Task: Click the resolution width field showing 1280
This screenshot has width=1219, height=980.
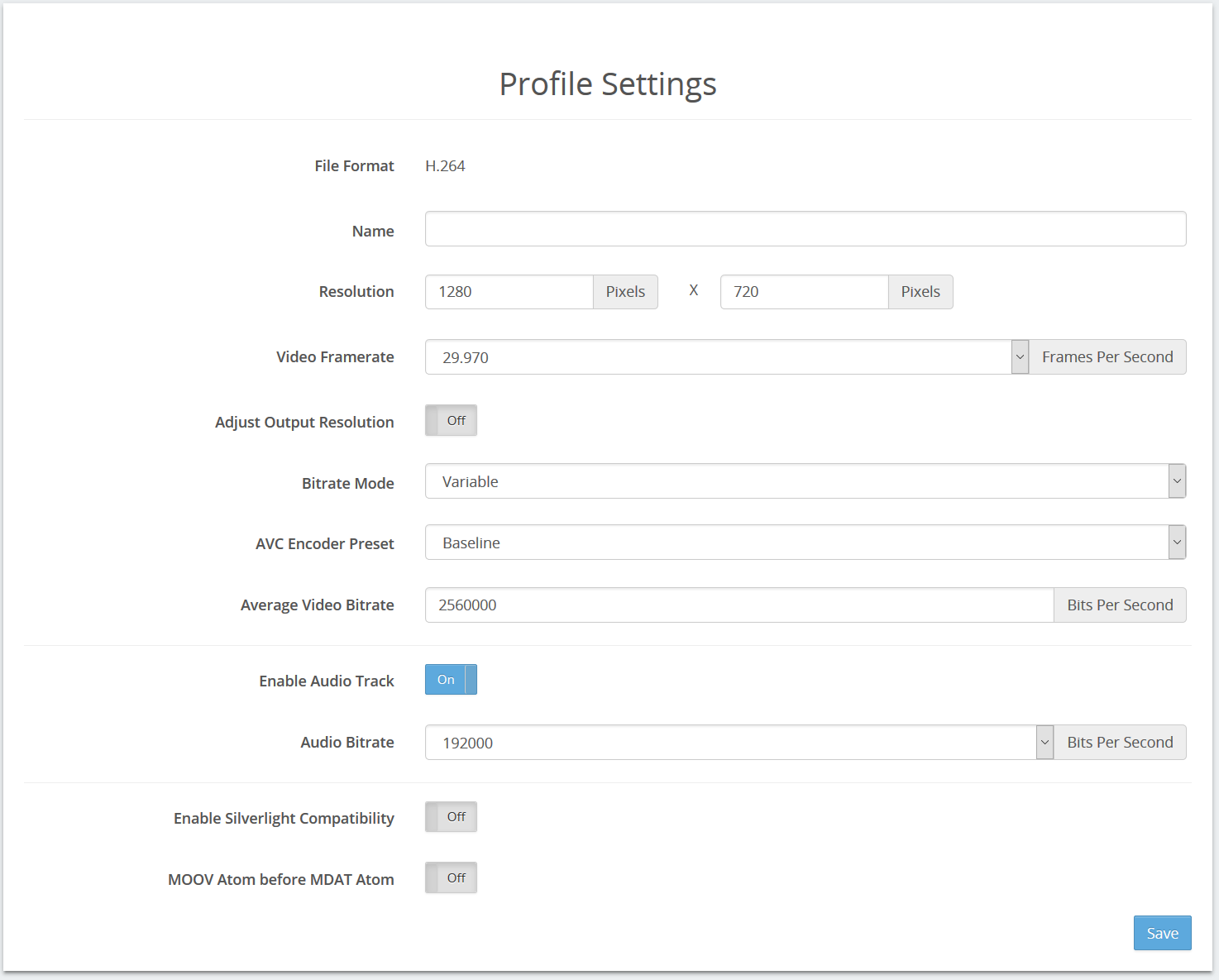Action: [x=509, y=292]
